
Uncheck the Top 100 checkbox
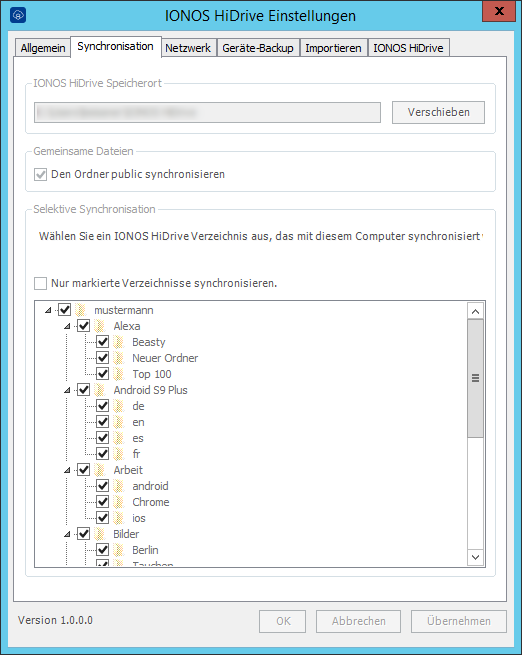coord(103,374)
